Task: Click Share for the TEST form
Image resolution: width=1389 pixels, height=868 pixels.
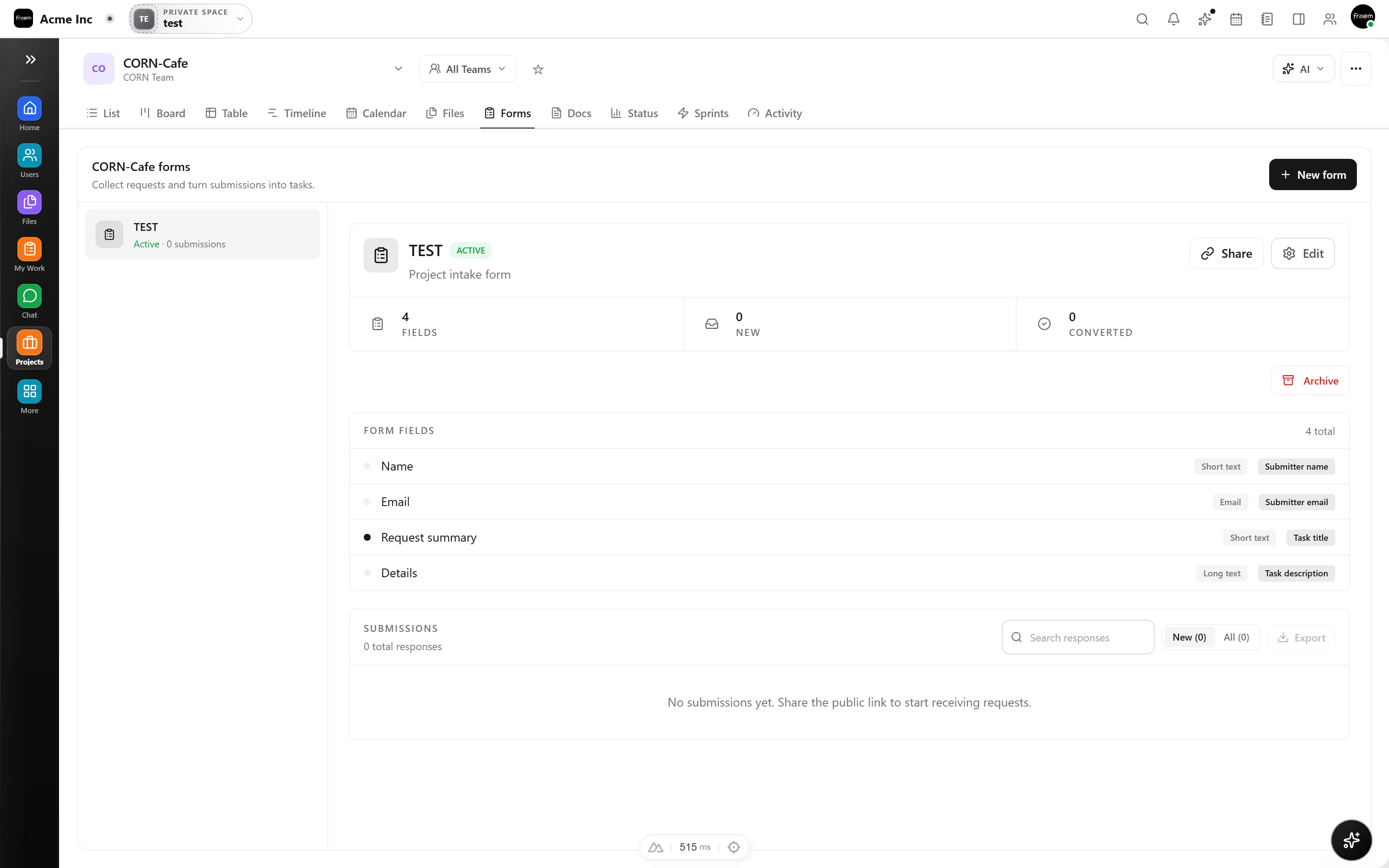Action: click(x=1226, y=253)
